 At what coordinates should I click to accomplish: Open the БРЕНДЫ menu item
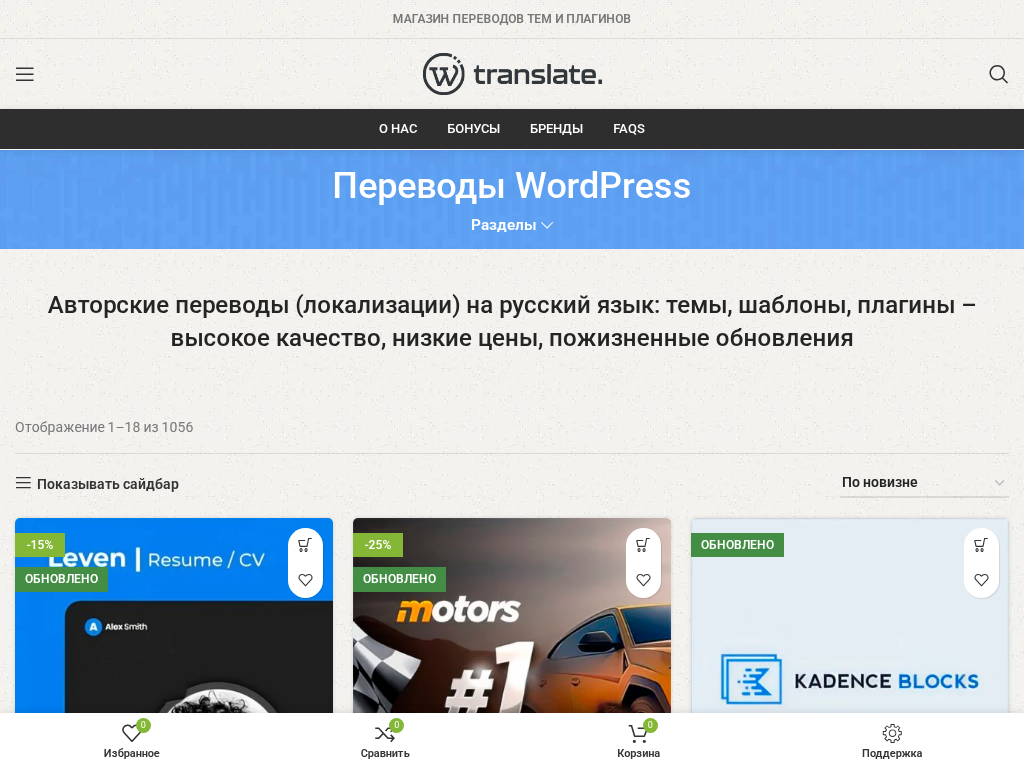point(556,129)
